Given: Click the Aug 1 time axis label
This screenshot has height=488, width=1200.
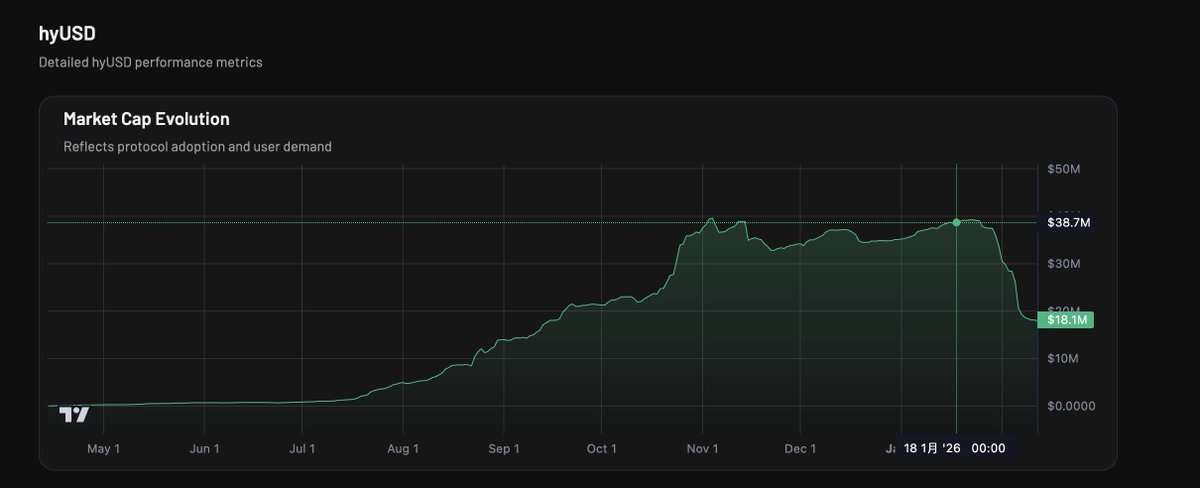Looking at the screenshot, I should [x=403, y=449].
